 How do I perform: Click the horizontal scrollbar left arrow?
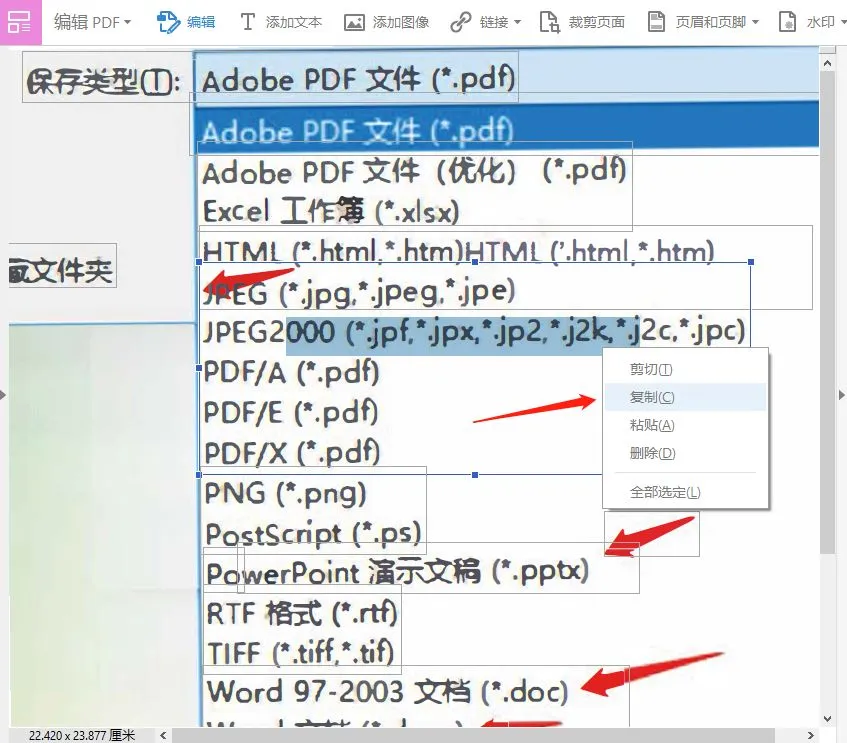[x=163, y=735]
